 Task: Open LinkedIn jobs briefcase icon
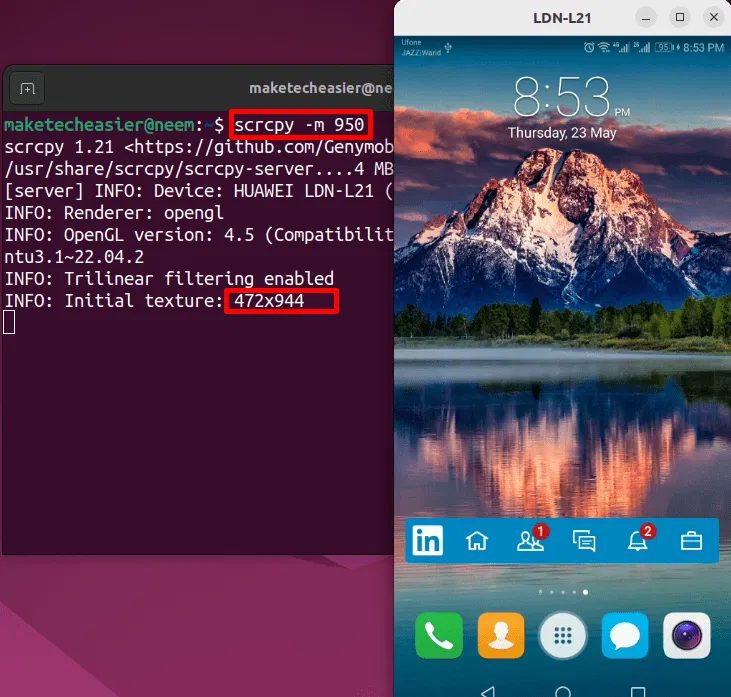[x=691, y=541]
